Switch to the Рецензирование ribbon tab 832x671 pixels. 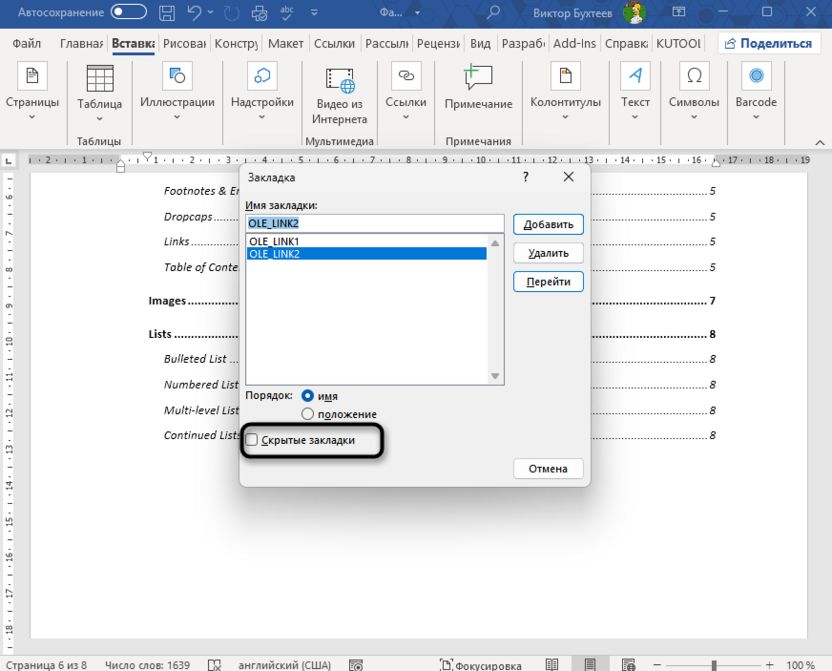(x=440, y=43)
